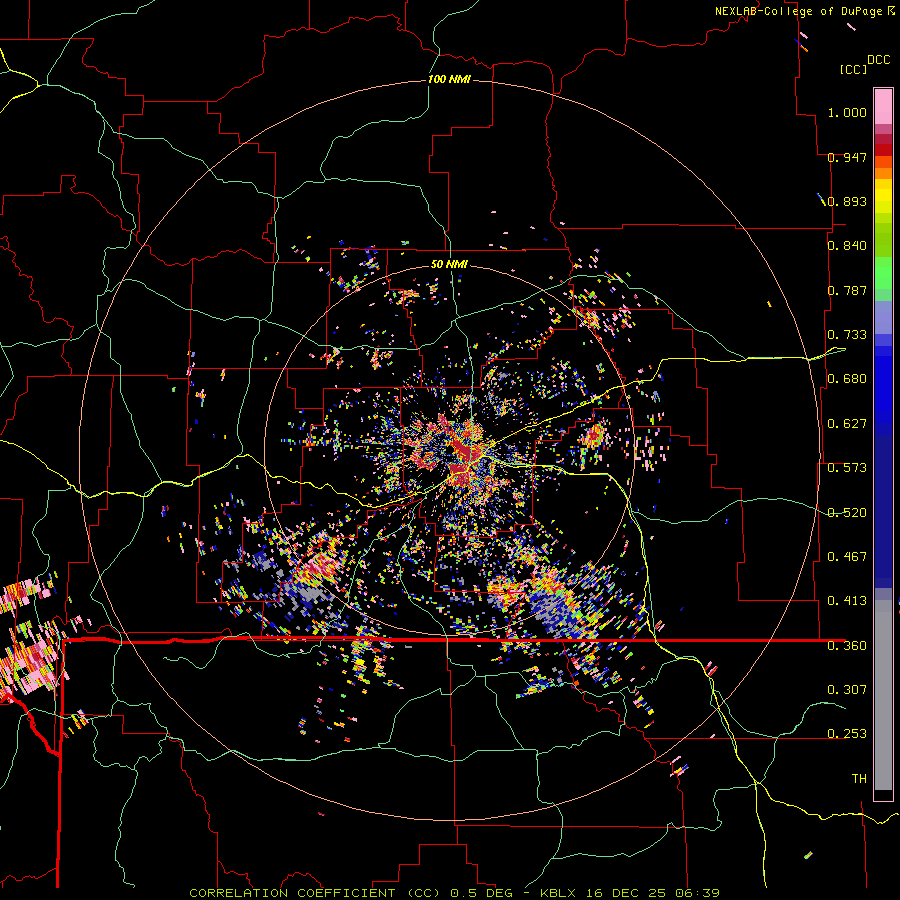The height and width of the screenshot is (900, 900).
Task: Click the 50 NMI range ring label
Action: 449,264
